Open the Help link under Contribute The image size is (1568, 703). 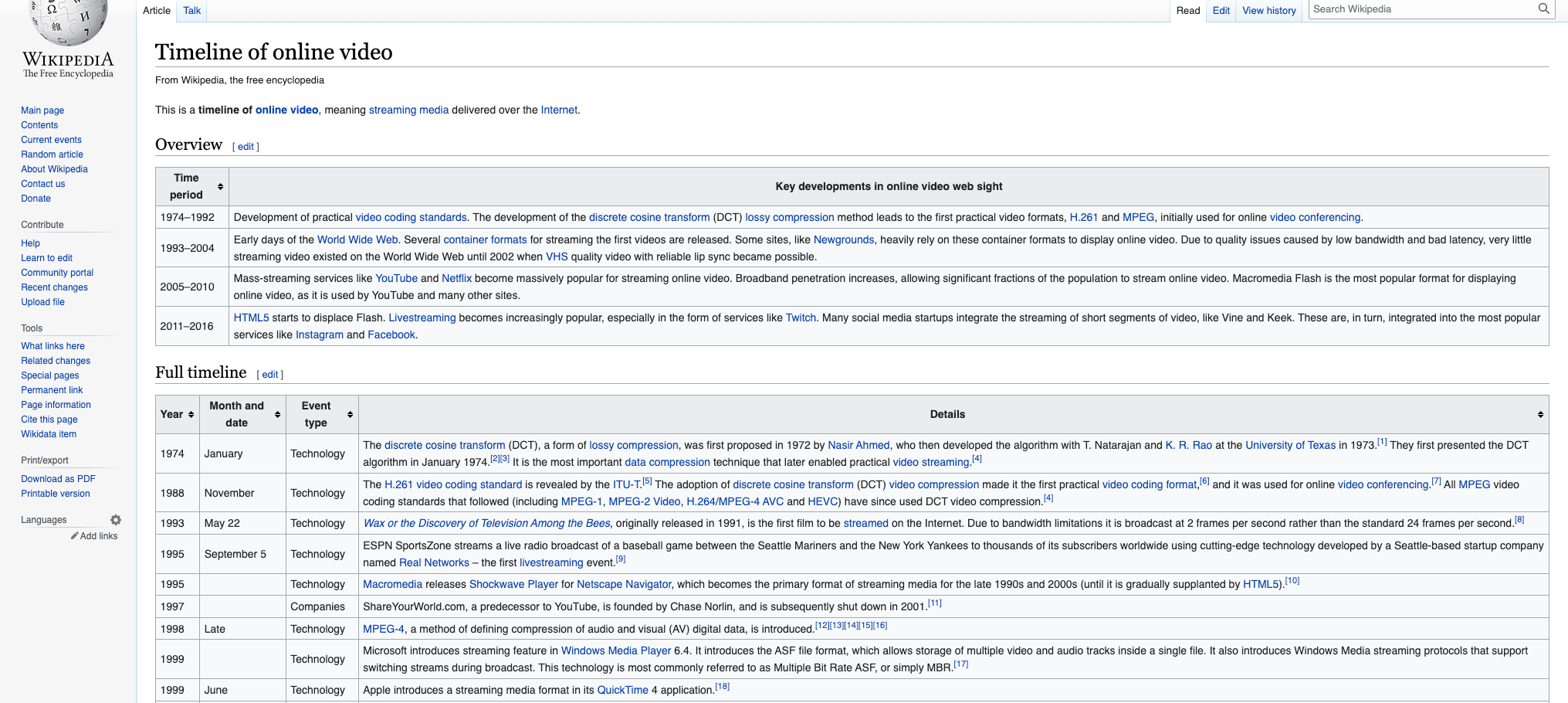pyautogui.click(x=30, y=243)
